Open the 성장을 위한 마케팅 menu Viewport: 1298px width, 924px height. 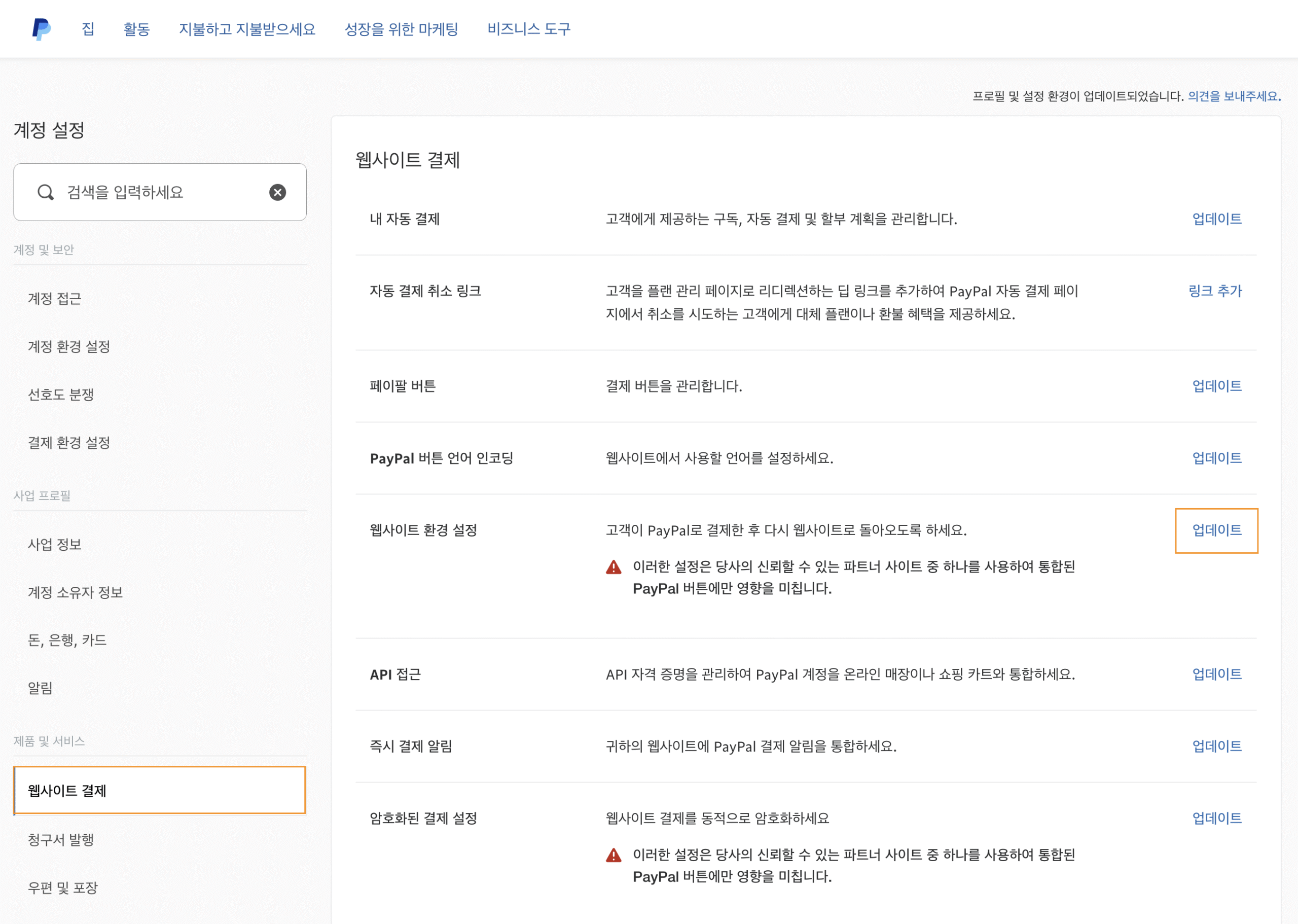pos(402,29)
